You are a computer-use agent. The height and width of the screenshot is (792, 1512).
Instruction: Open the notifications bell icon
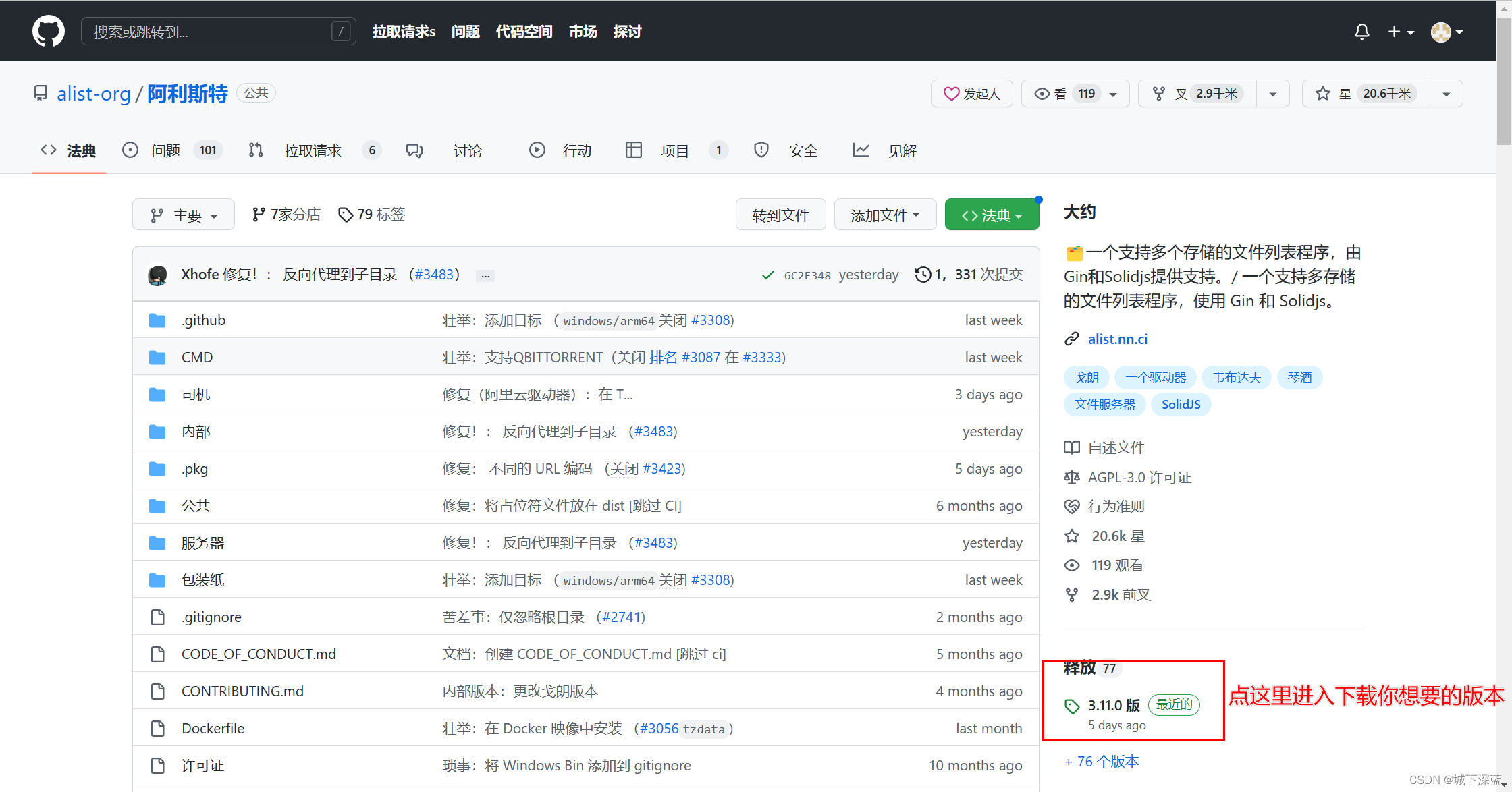coord(1362,32)
